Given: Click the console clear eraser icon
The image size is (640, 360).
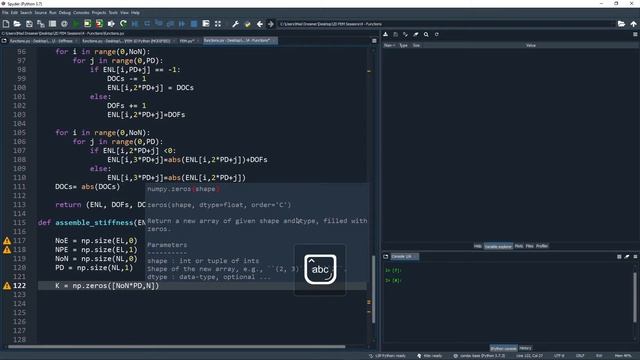Looking at the screenshot, I should point(627,257).
